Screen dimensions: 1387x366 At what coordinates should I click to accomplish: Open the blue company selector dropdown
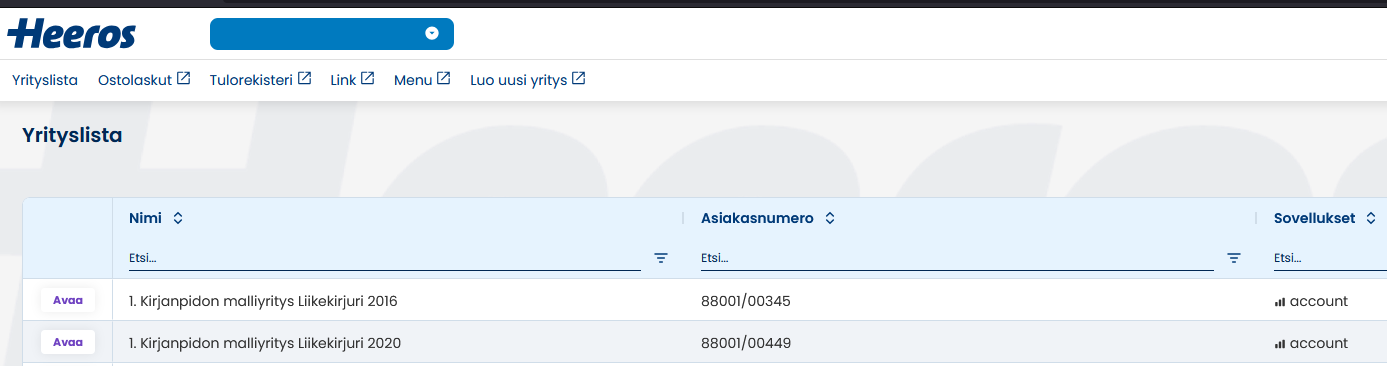coord(332,34)
